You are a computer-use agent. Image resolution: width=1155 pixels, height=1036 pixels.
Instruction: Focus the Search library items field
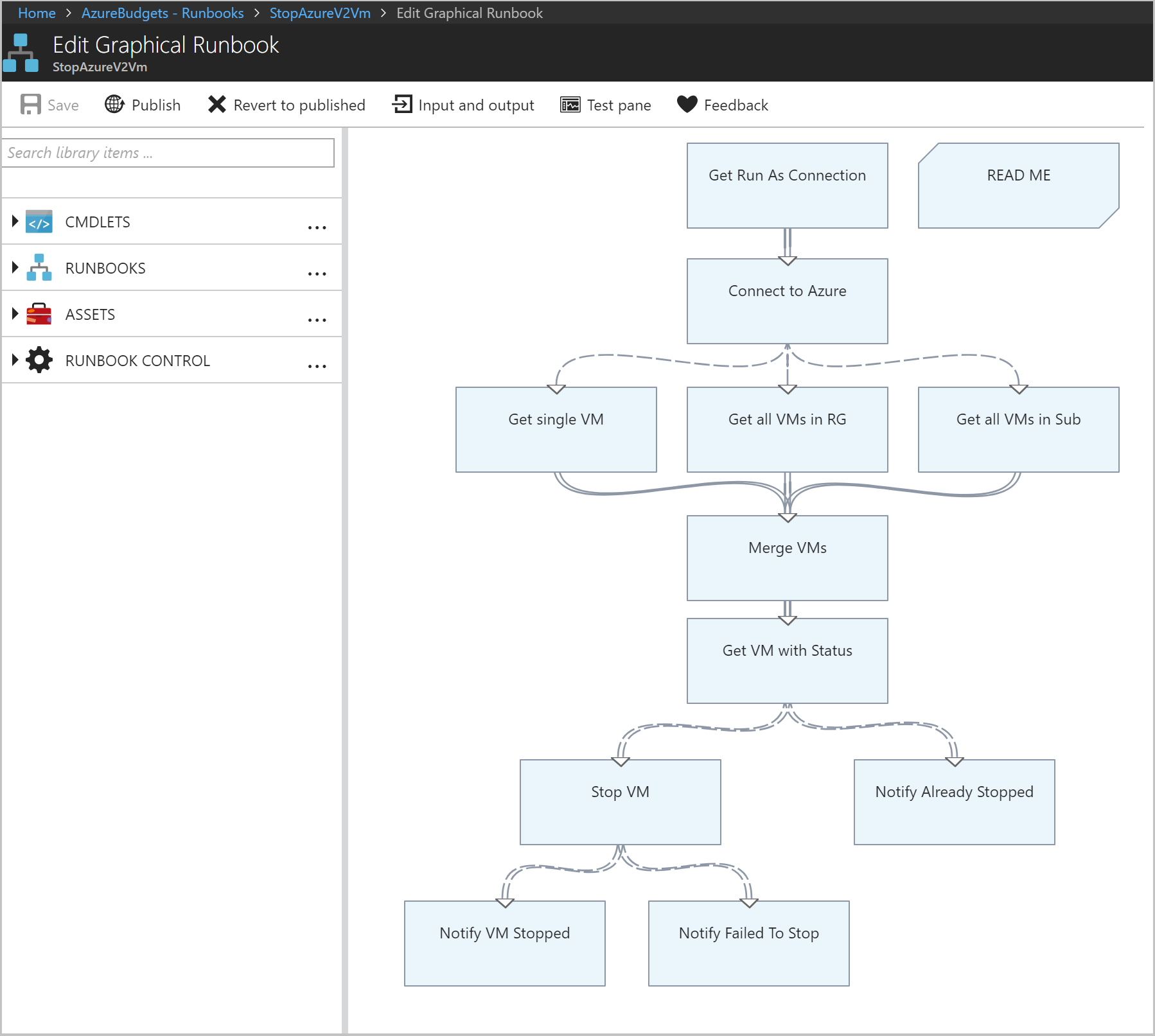168,153
